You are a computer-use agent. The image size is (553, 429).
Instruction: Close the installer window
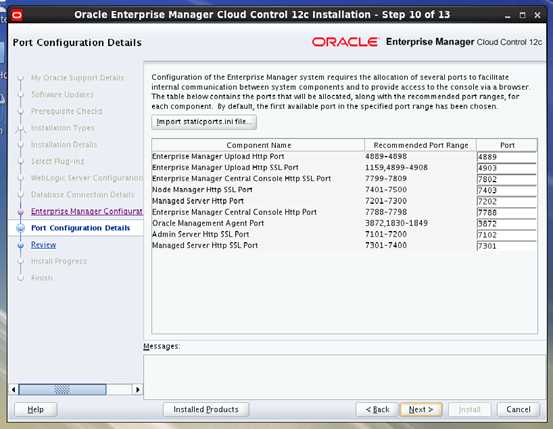point(537,15)
